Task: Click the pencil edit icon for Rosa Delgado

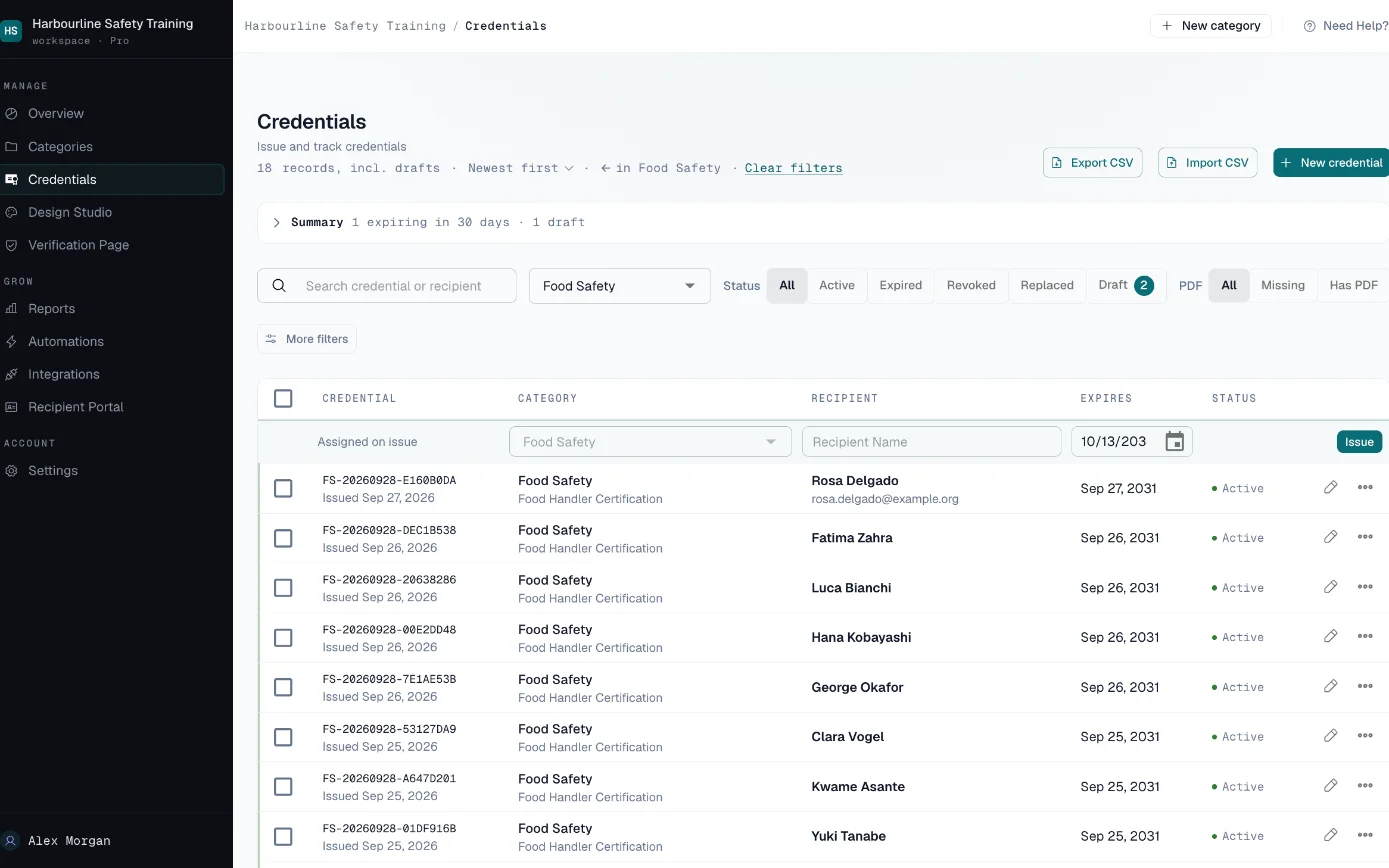Action: coord(1330,488)
